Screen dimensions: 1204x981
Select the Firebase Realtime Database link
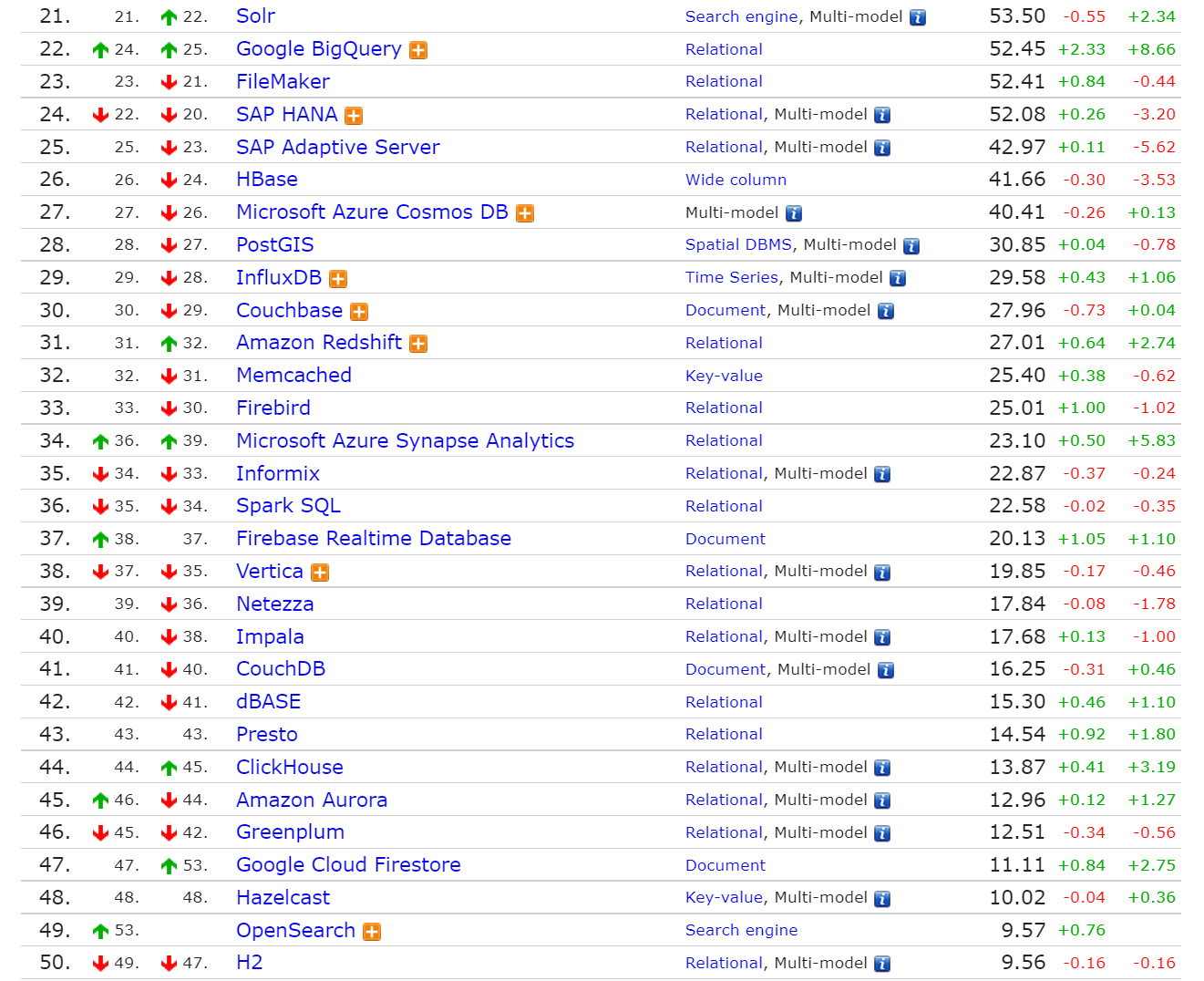[374, 539]
